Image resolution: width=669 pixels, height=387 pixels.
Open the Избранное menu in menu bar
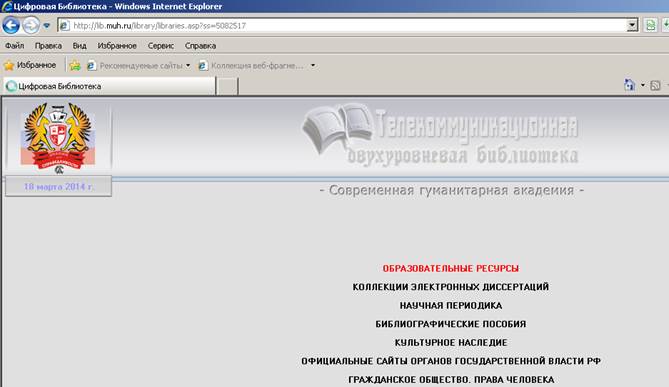117,46
